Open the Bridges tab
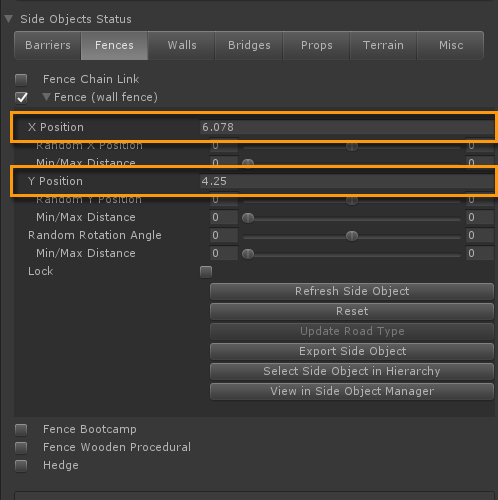 tap(249, 45)
